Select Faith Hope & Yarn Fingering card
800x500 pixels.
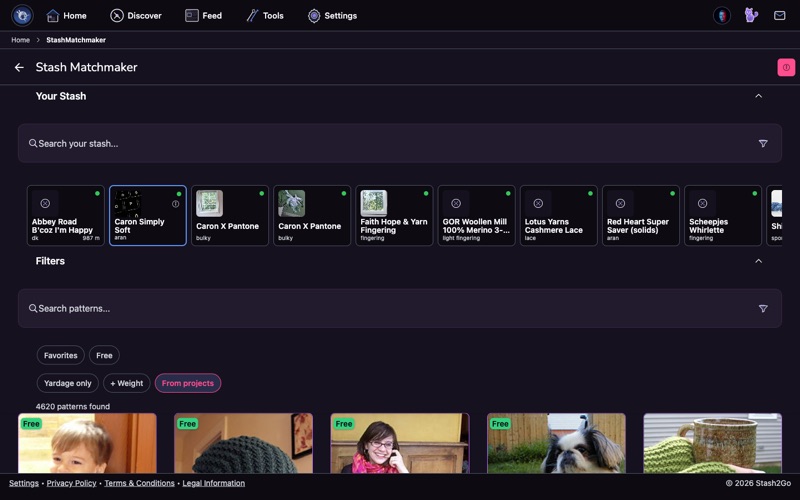tap(394, 215)
